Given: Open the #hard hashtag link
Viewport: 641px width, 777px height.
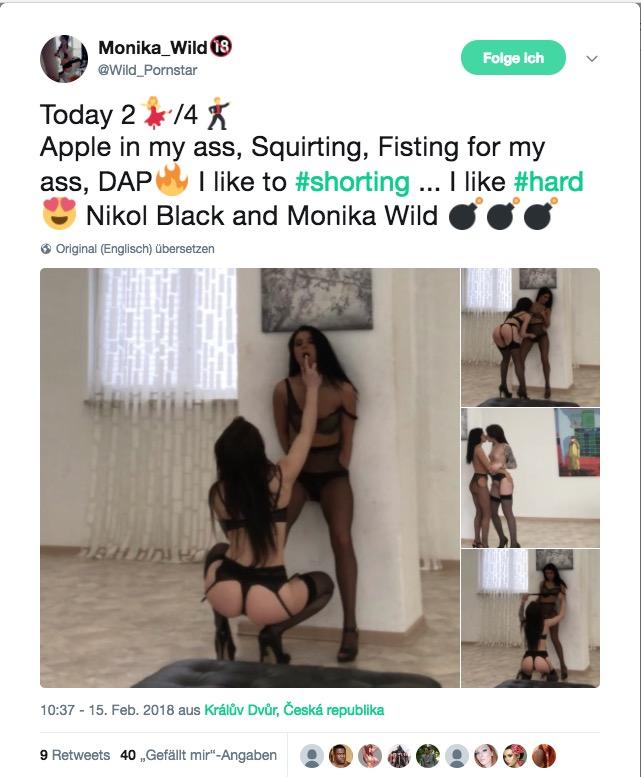Looking at the screenshot, I should pos(548,182).
